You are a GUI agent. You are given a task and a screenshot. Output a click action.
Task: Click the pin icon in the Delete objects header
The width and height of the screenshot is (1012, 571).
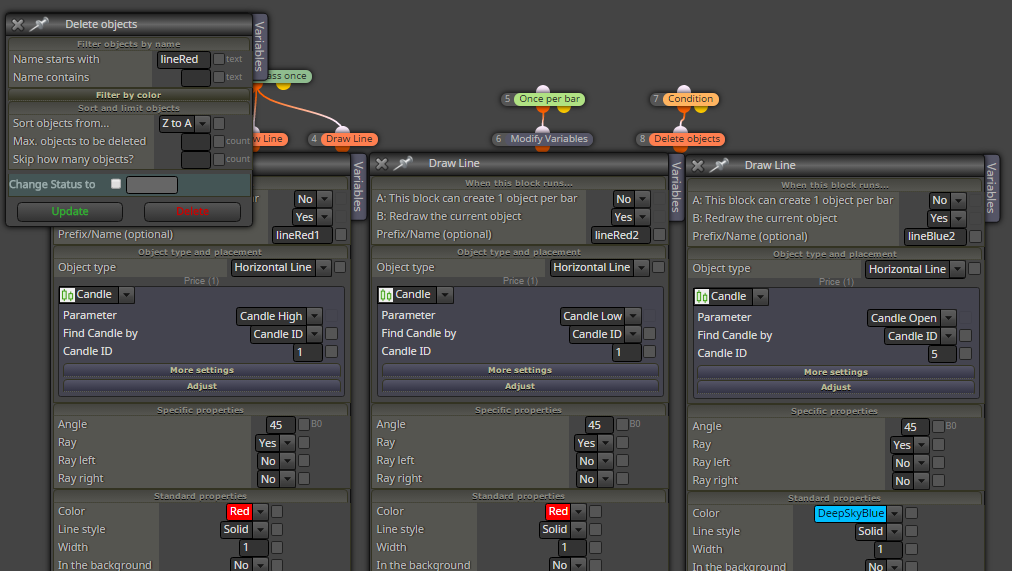click(40, 24)
